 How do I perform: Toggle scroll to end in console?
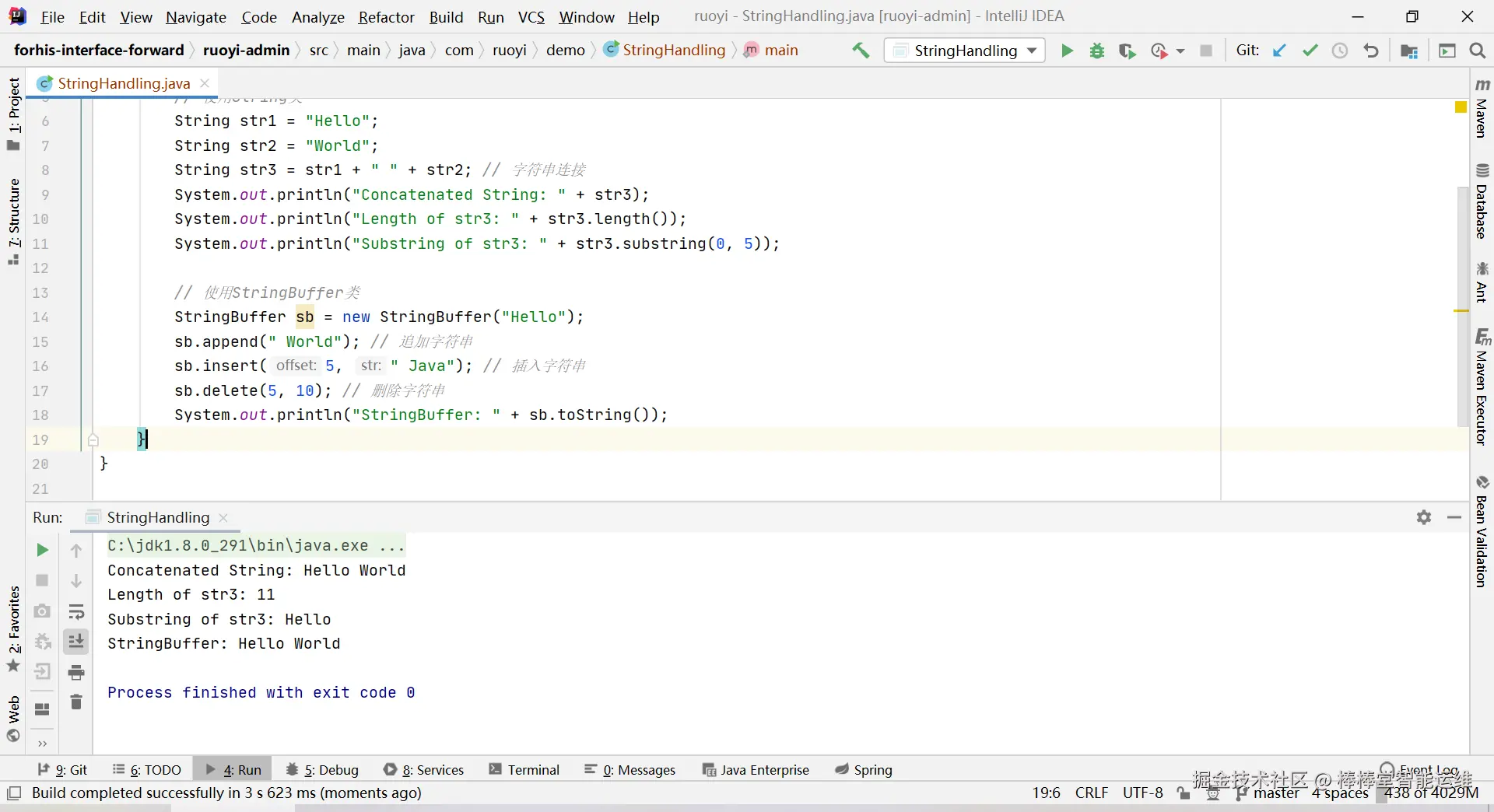(76, 642)
